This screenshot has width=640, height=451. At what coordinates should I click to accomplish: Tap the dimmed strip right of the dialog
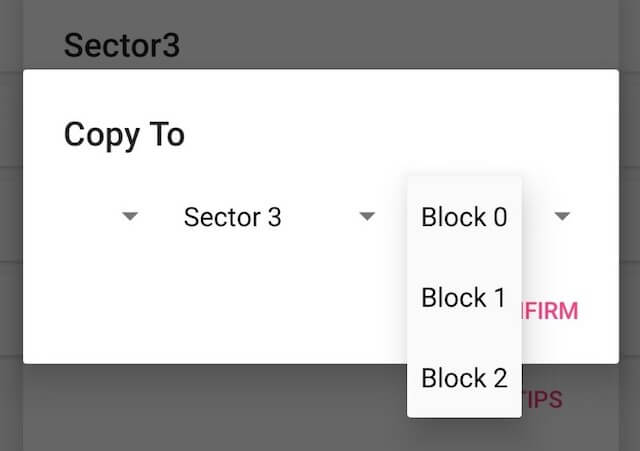pyautogui.click(x=629, y=216)
